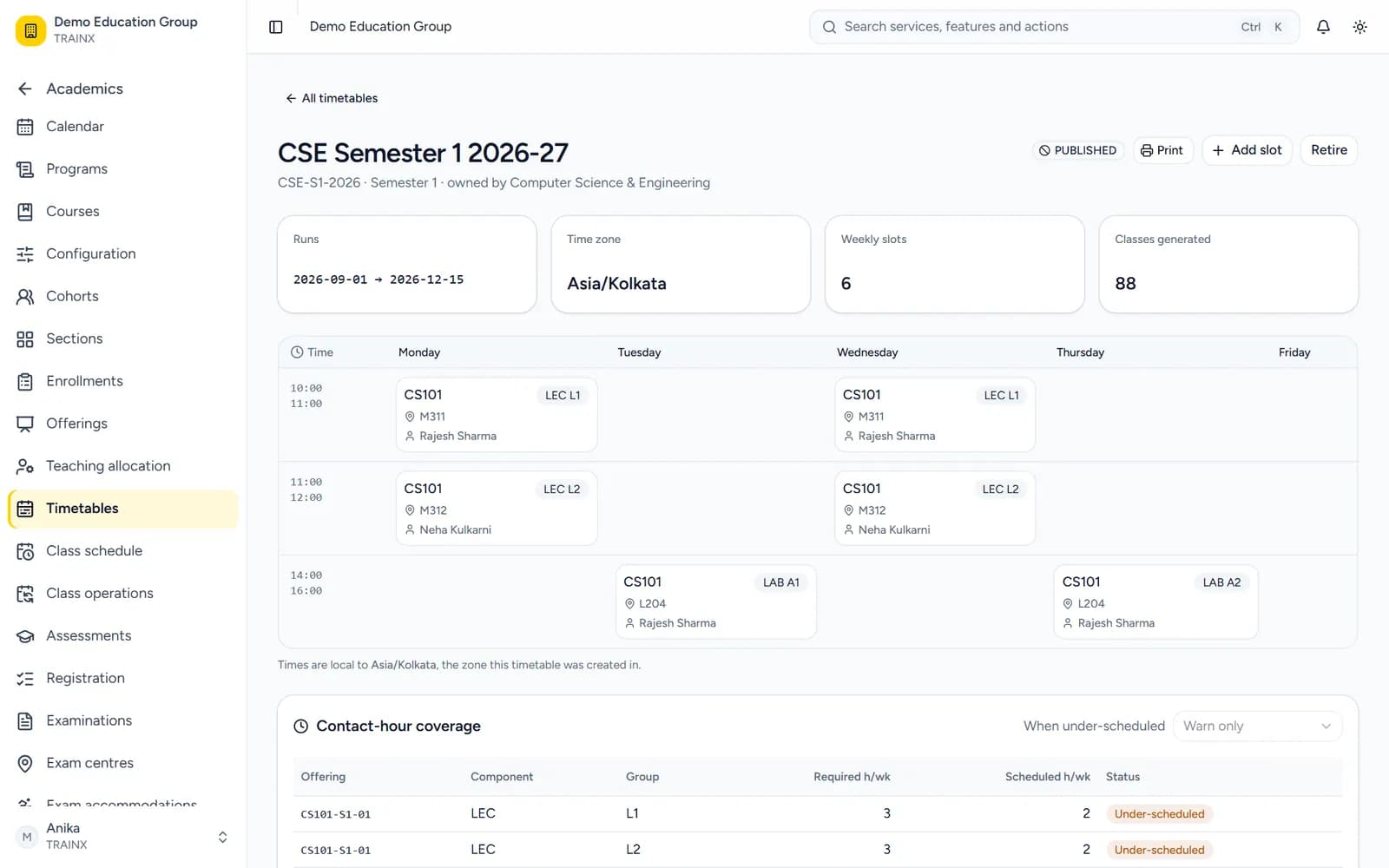Open Examinations in the sidebar
This screenshot has width=1389, height=868.
123,721
